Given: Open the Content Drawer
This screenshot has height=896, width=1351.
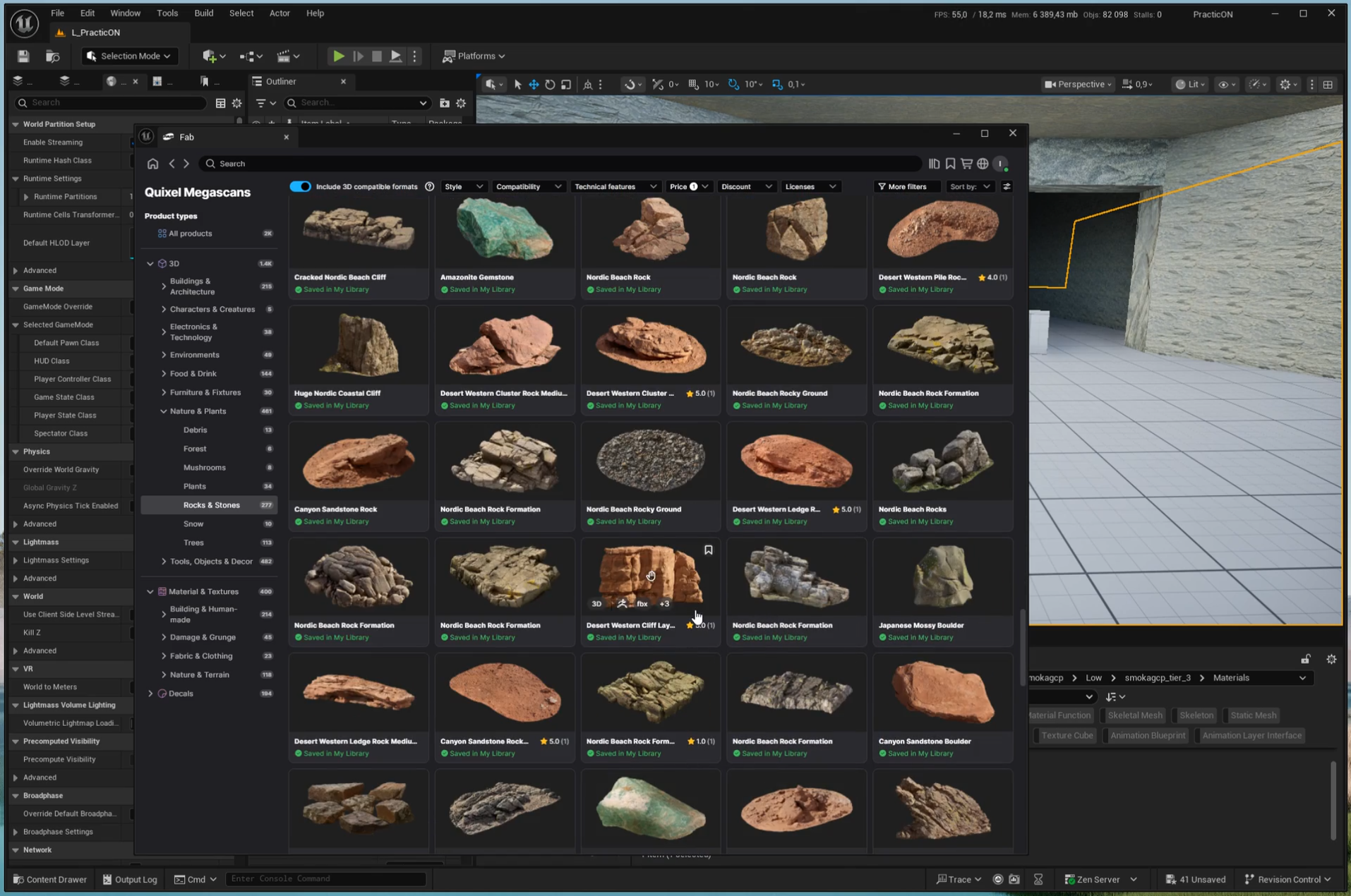Looking at the screenshot, I should pos(50,879).
